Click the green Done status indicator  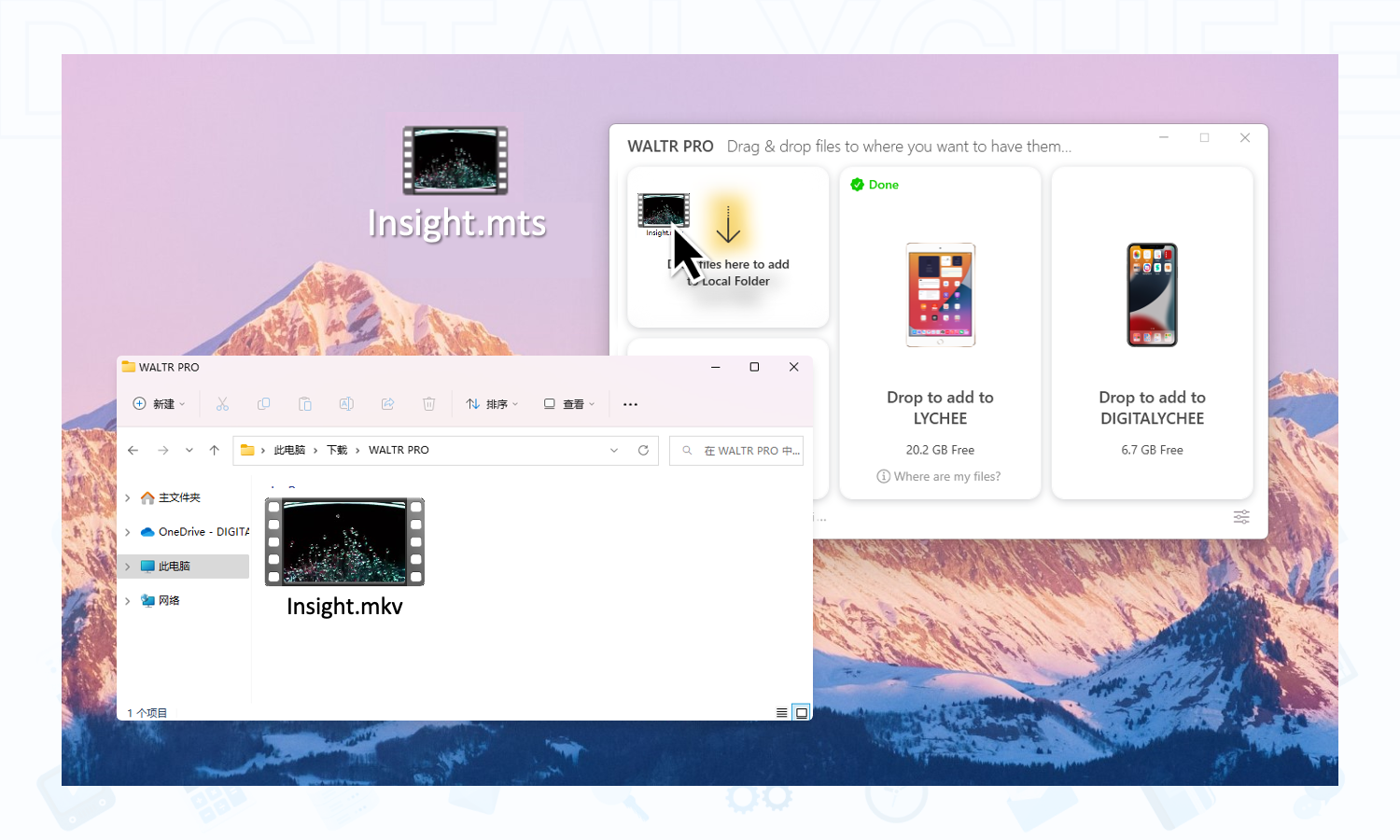[x=875, y=185]
